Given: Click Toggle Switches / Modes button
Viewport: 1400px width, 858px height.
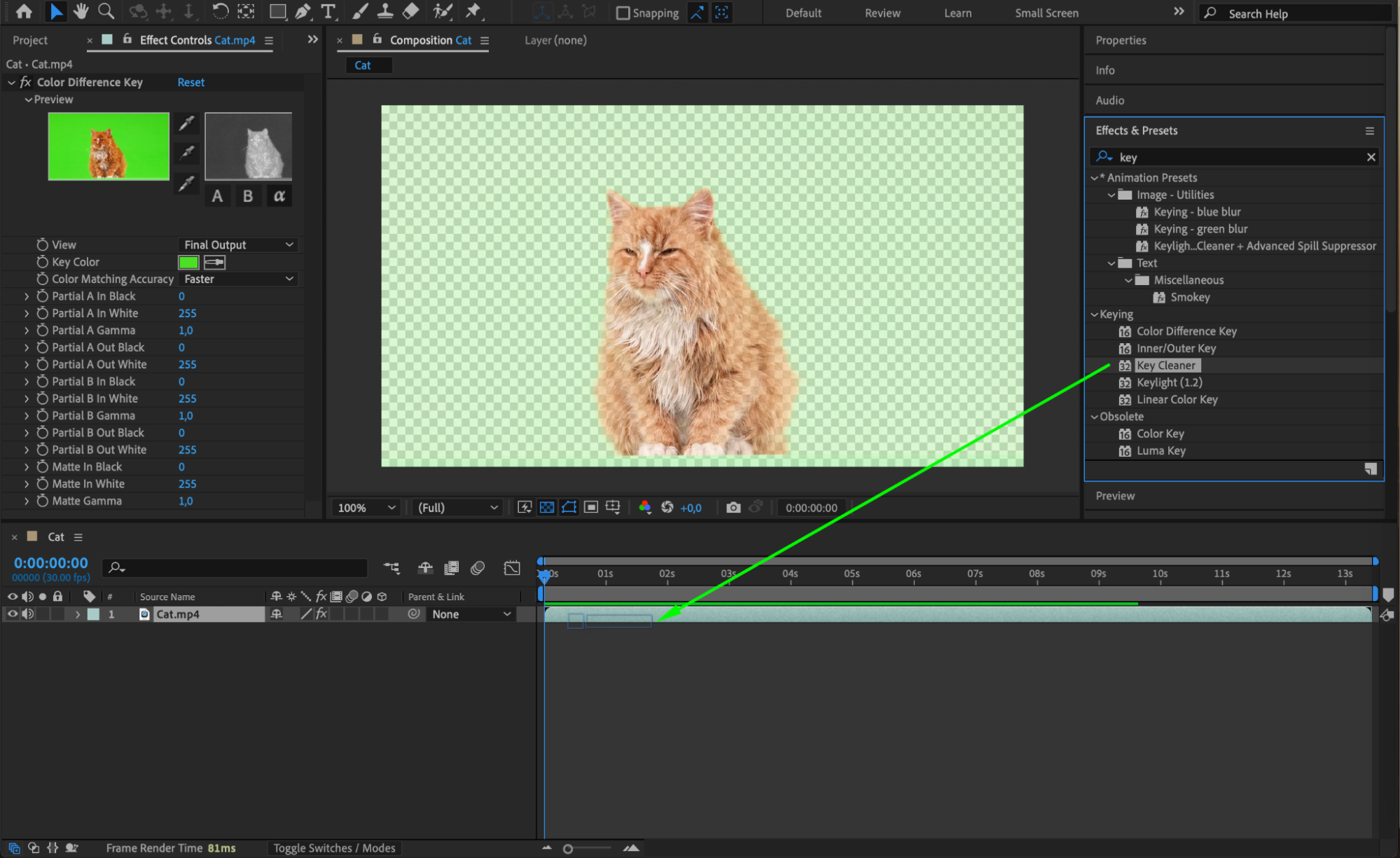Looking at the screenshot, I should click(334, 847).
